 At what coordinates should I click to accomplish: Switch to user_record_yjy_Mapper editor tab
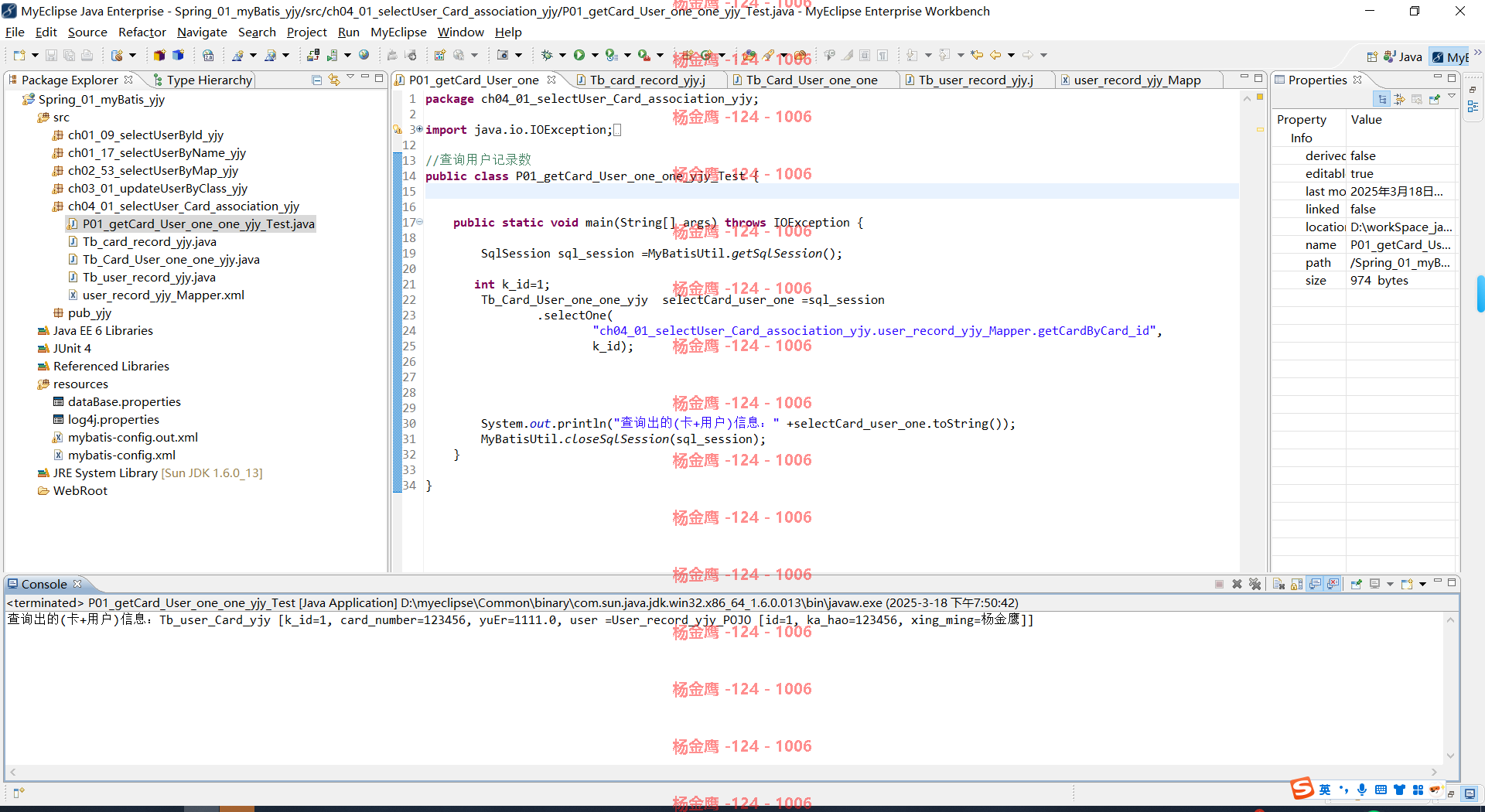(1137, 80)
